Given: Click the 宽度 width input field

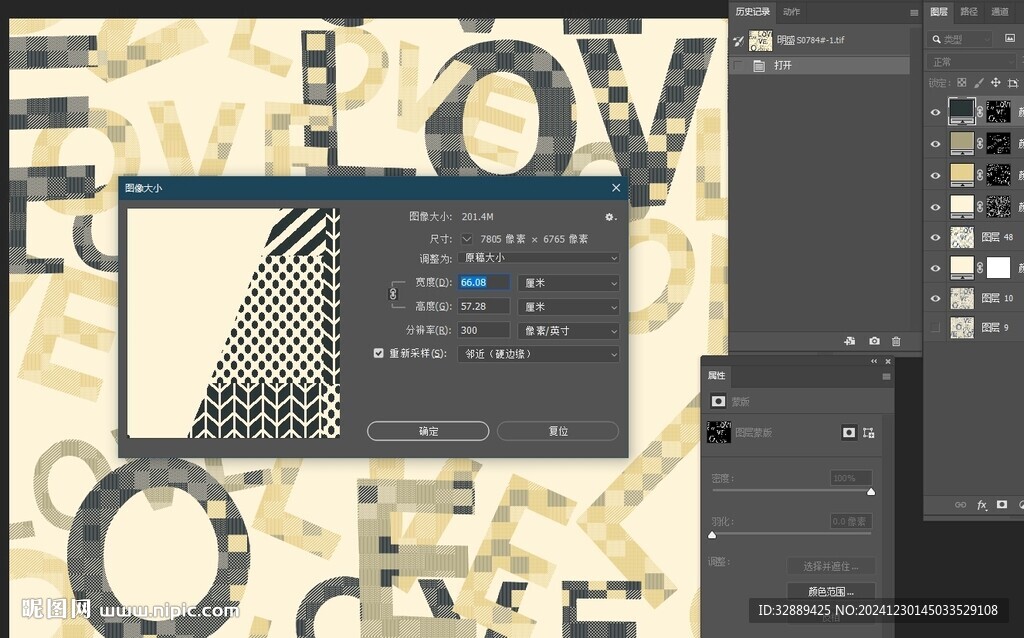Looking at the screenshot, I should coord(483,283).
